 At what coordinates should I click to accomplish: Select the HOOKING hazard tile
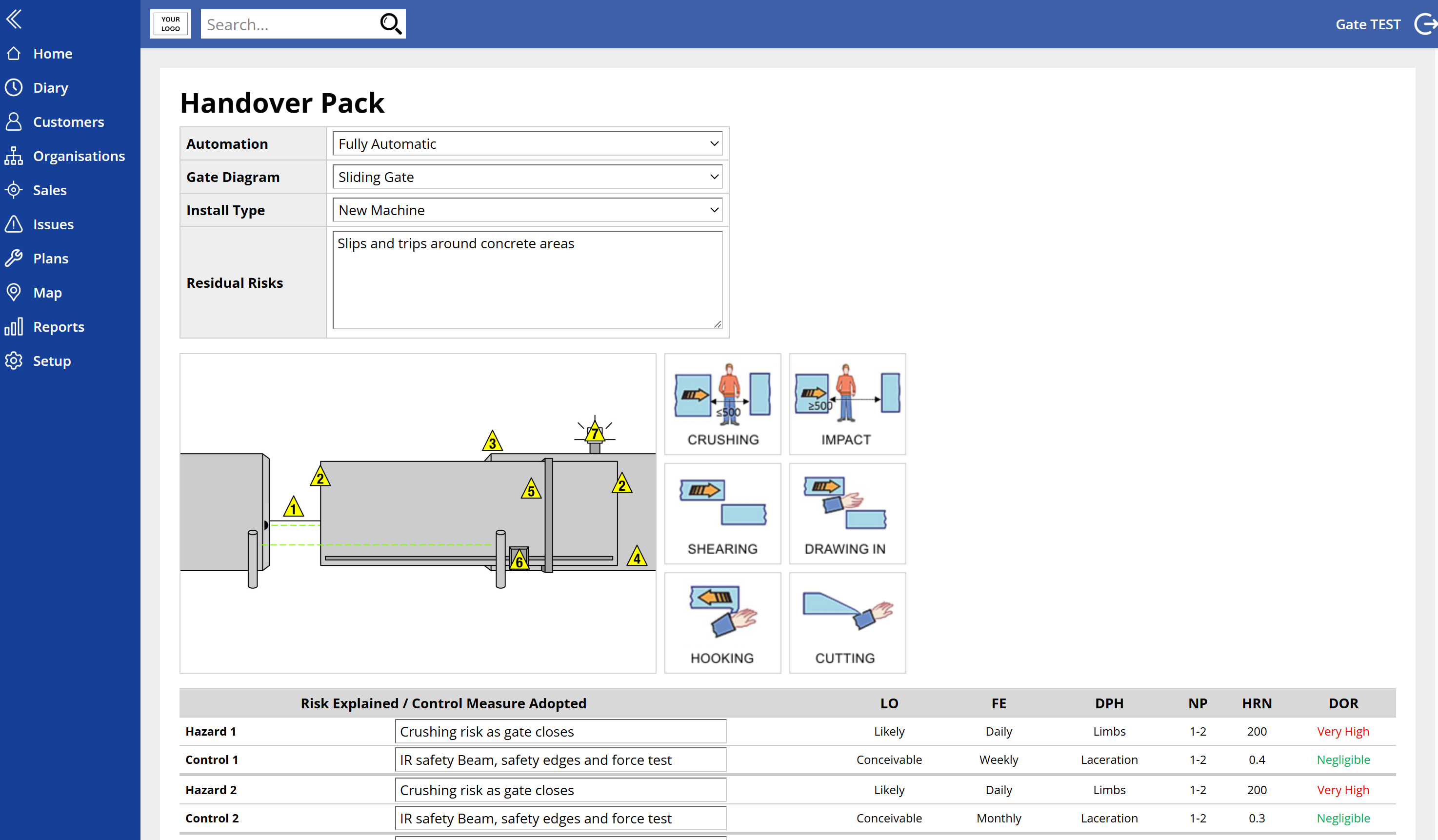pos(722,623)
